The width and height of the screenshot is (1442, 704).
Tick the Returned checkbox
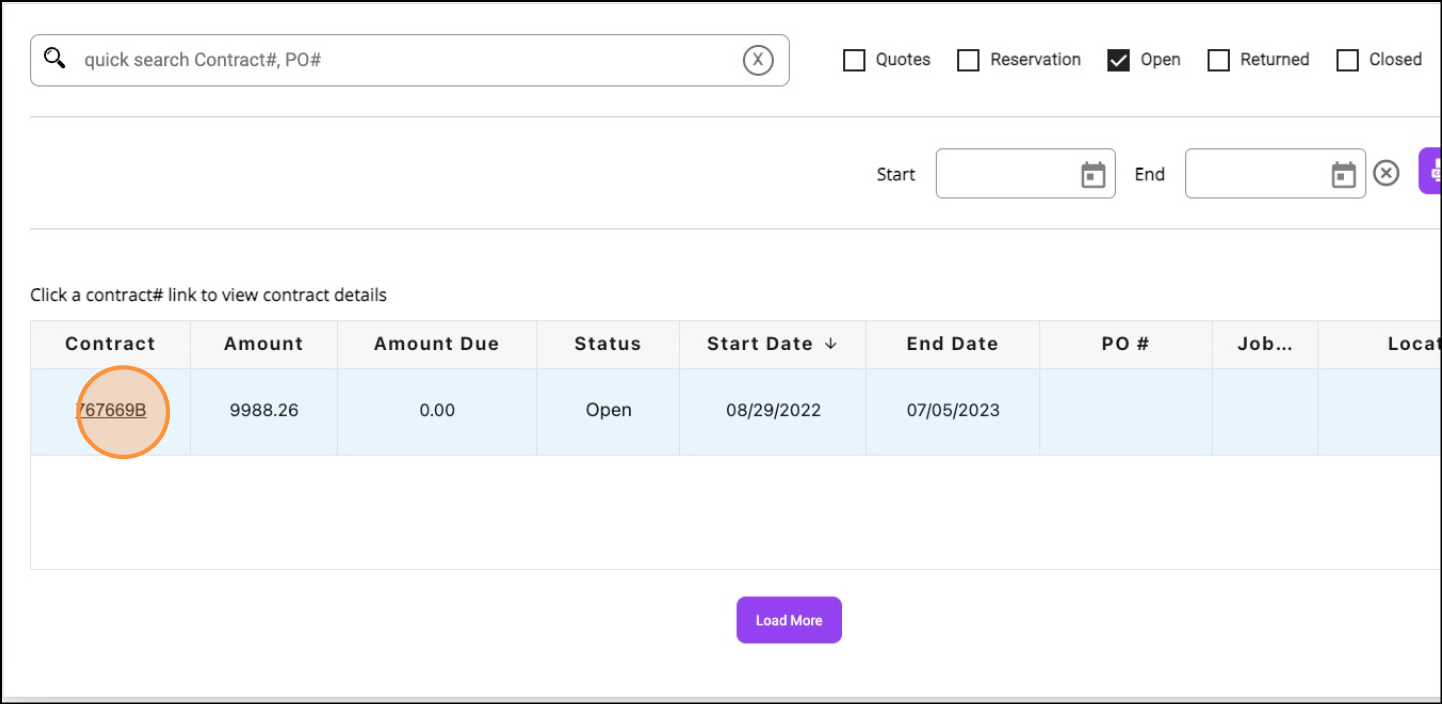(x=1218, y=60)
